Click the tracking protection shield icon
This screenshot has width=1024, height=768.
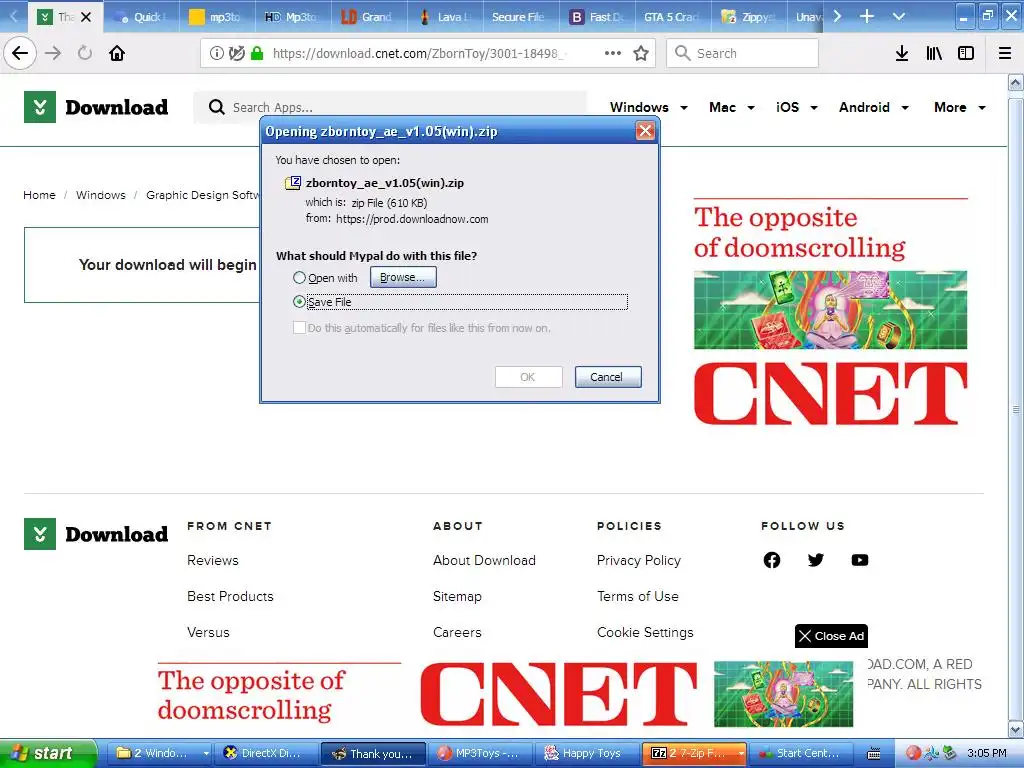[x=236, y=53]
